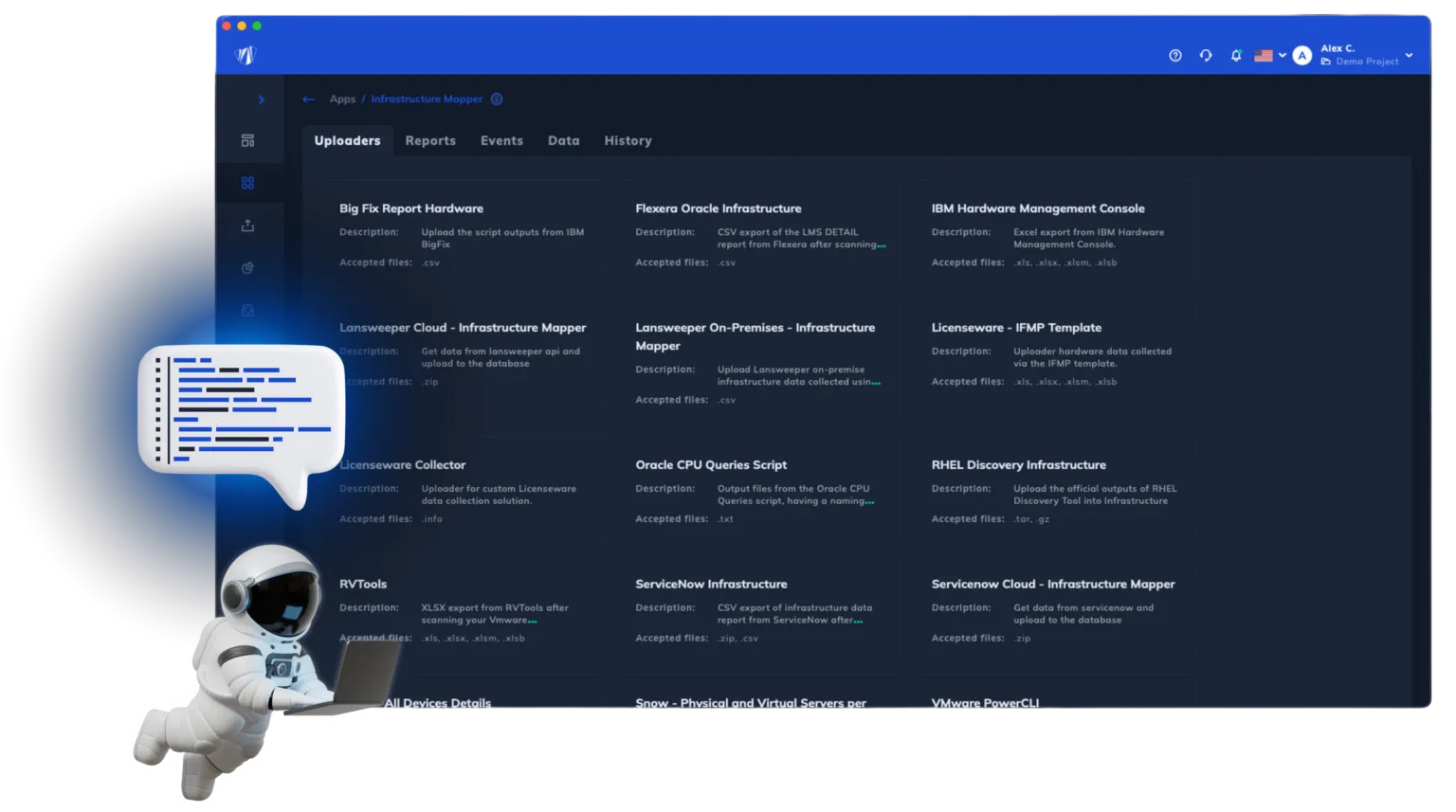This screenshot has width=1456, height=812.
Task: Click the support headset icon
Action: point(1206,56)
